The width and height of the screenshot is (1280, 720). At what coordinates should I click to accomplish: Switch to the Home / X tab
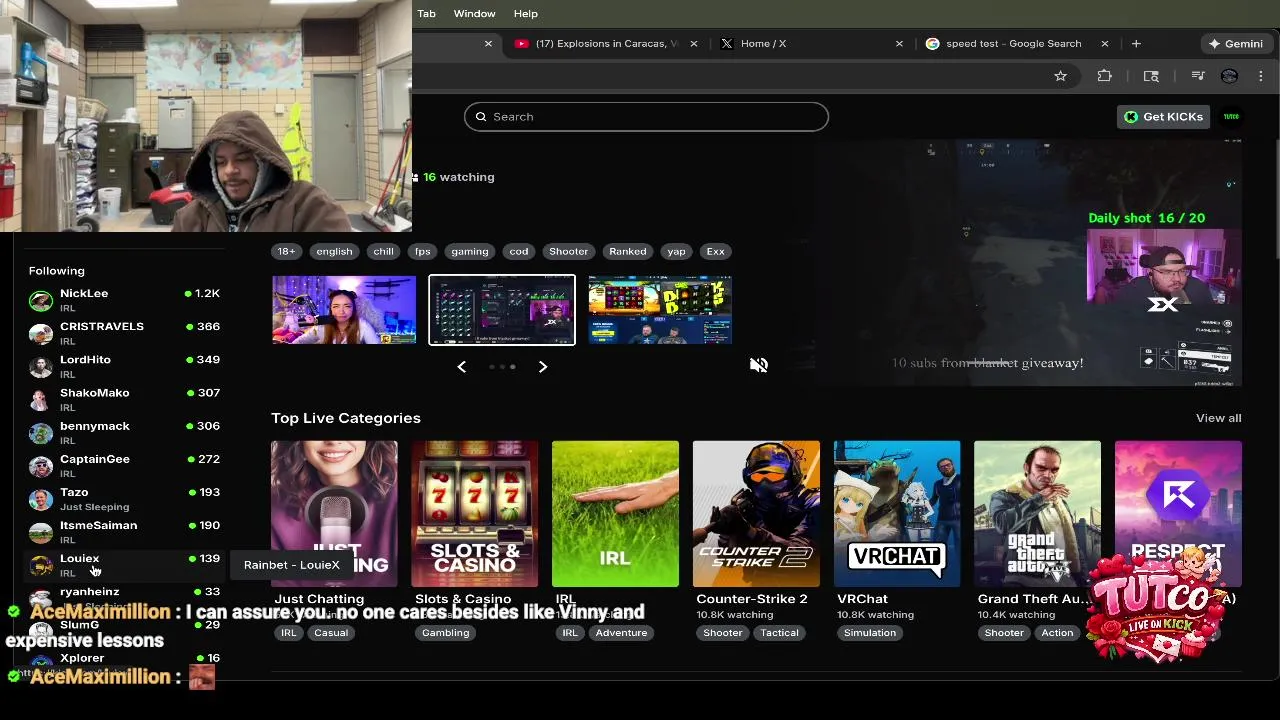810,44
